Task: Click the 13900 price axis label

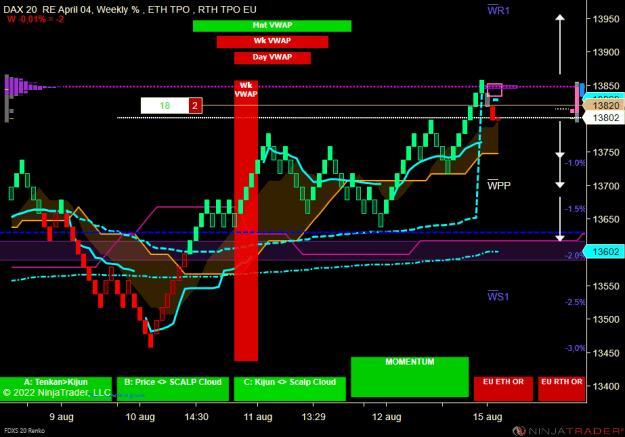Action: pyautogui.click(x=606, y=52)
